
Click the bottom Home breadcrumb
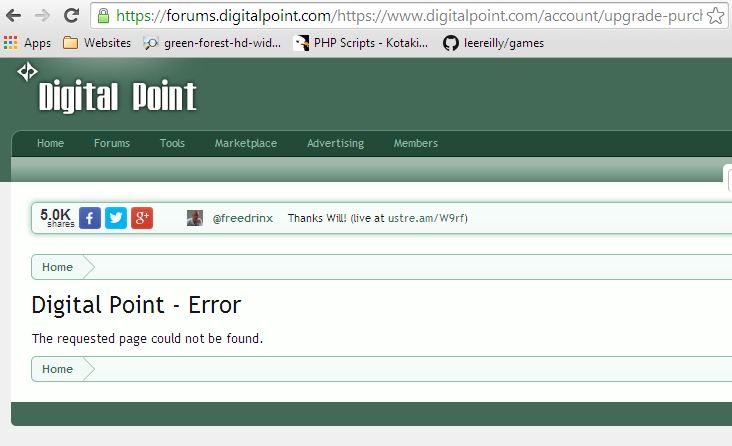pos(57,369)
